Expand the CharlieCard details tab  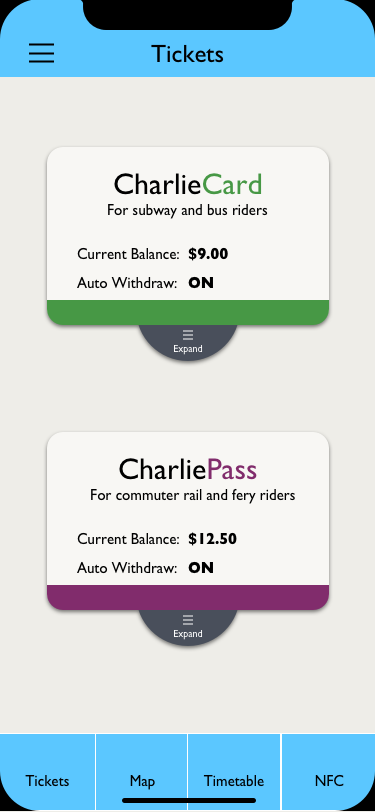(x=188, y=342)
